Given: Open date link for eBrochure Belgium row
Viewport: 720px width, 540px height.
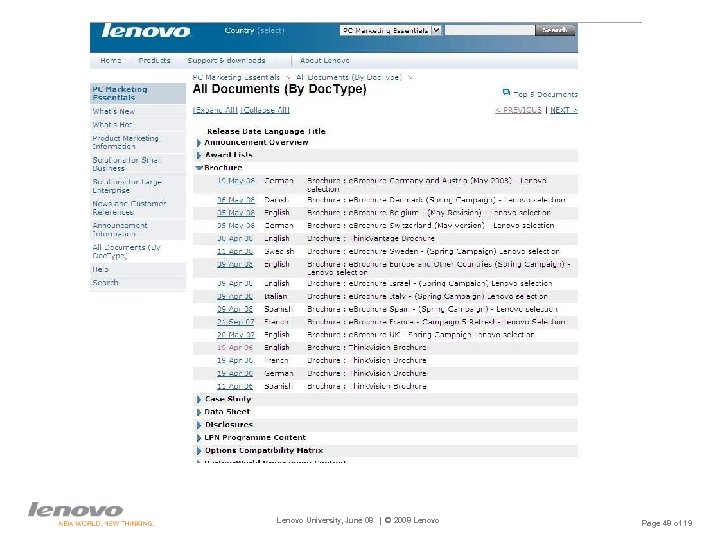Looking at the screenshot, I should tap(236, 213).
